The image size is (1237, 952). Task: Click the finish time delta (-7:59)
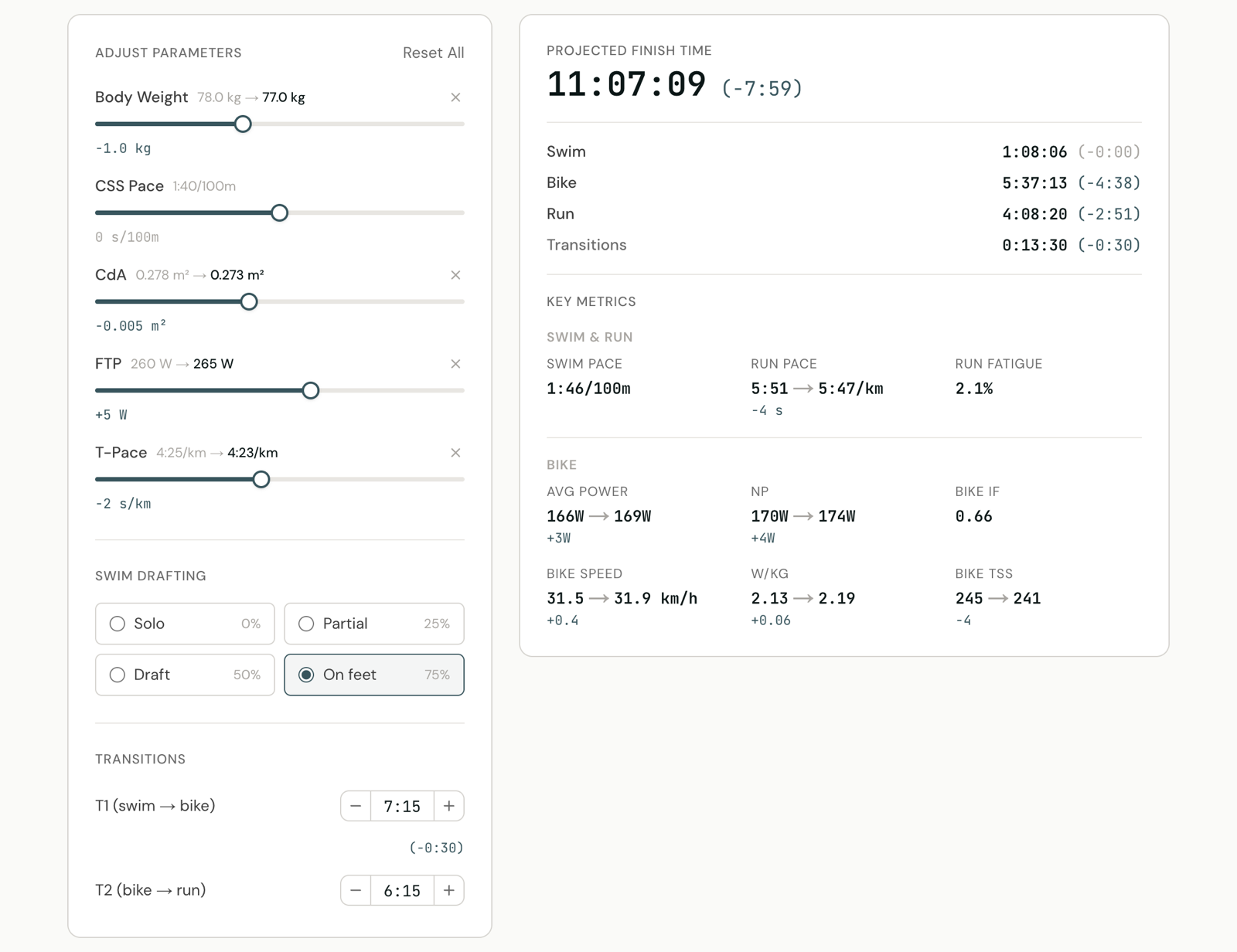(762, 88)
